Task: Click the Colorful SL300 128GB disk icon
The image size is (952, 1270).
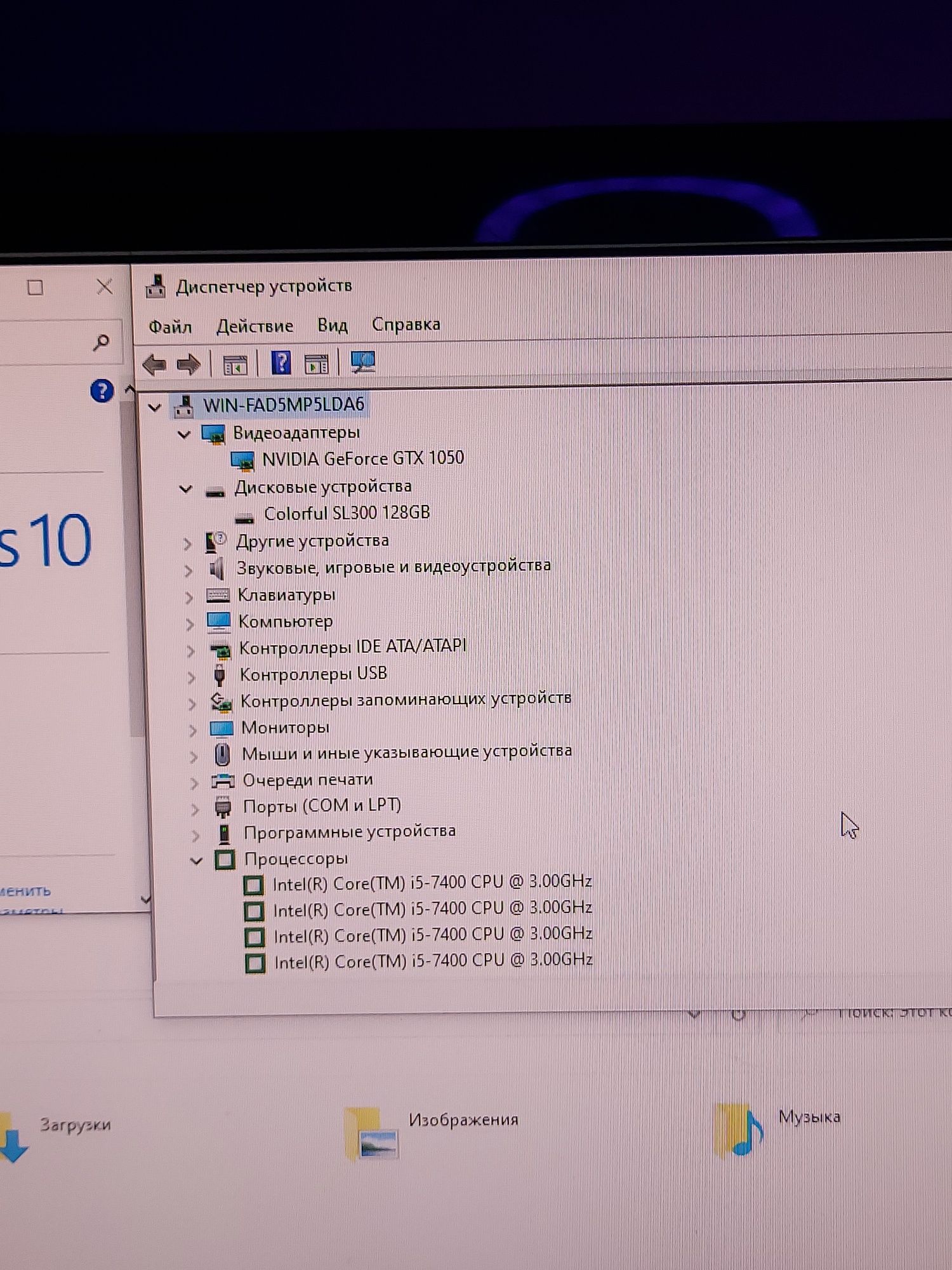Action: pyautogui.click(x=244, y=518)
